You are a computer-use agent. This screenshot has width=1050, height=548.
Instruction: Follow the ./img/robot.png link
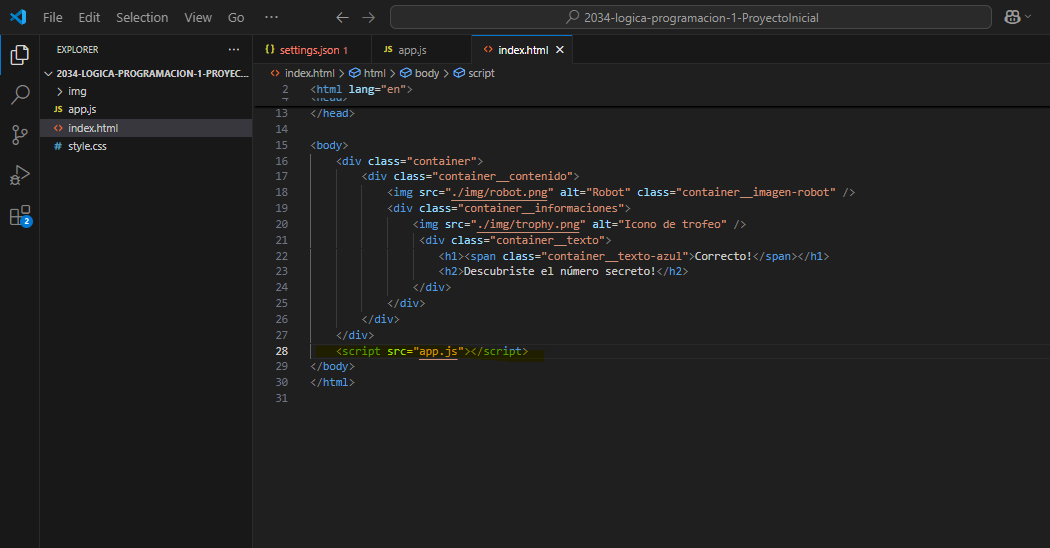(500, 192)
